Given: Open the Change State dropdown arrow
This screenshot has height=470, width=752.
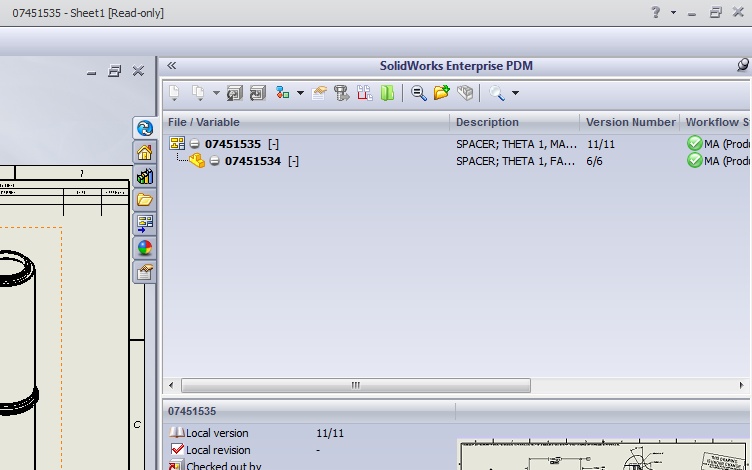Looking at the screenshot, I should coord(300,93).
